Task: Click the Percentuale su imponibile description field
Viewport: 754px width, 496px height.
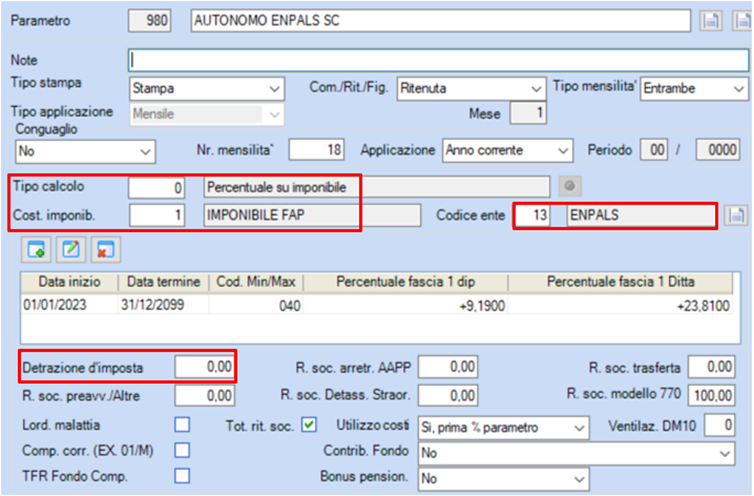Action: (377, 187)
